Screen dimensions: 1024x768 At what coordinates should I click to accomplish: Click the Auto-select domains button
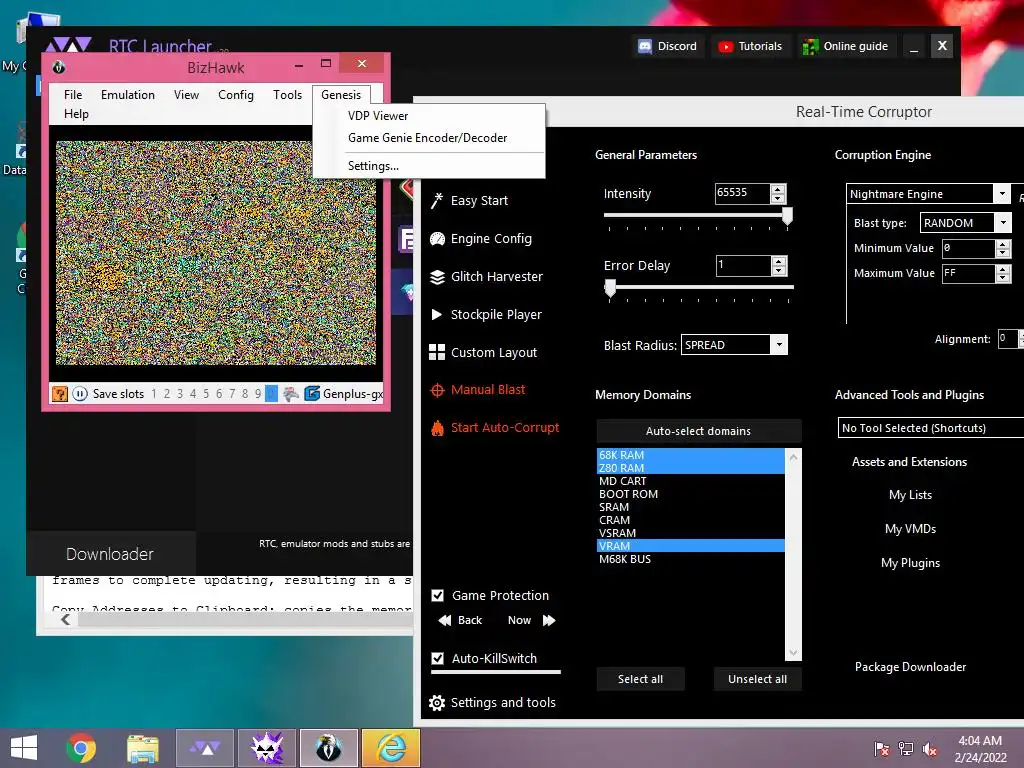point(698,431)
